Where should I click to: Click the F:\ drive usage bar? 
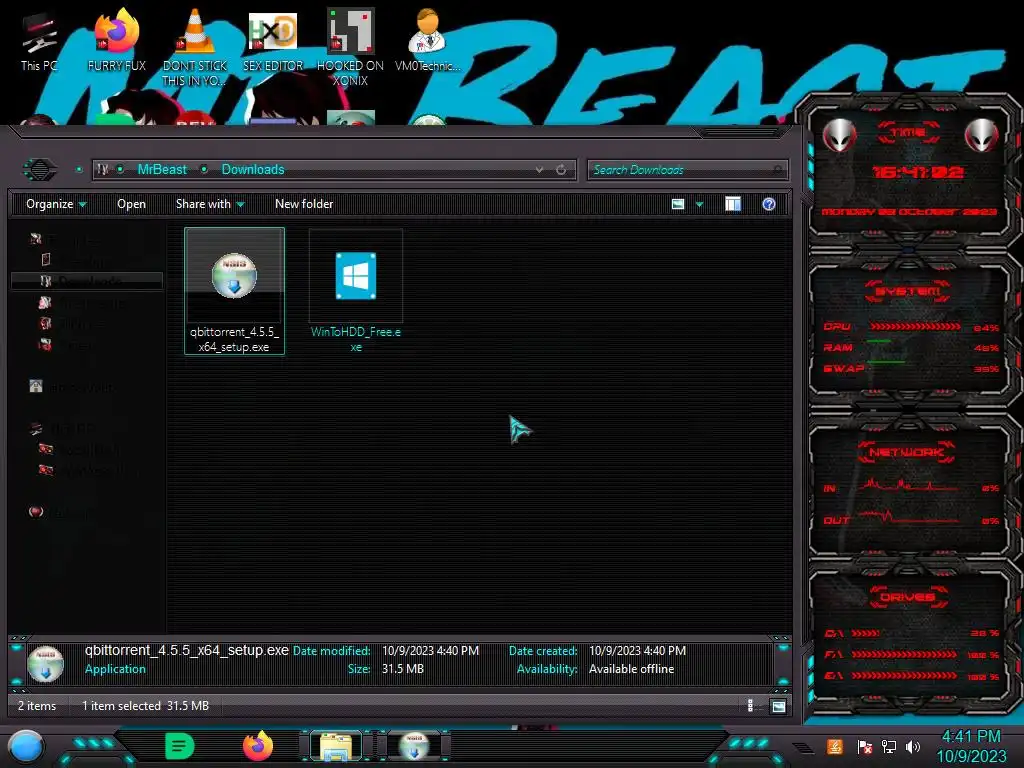(x=904, y=654)
